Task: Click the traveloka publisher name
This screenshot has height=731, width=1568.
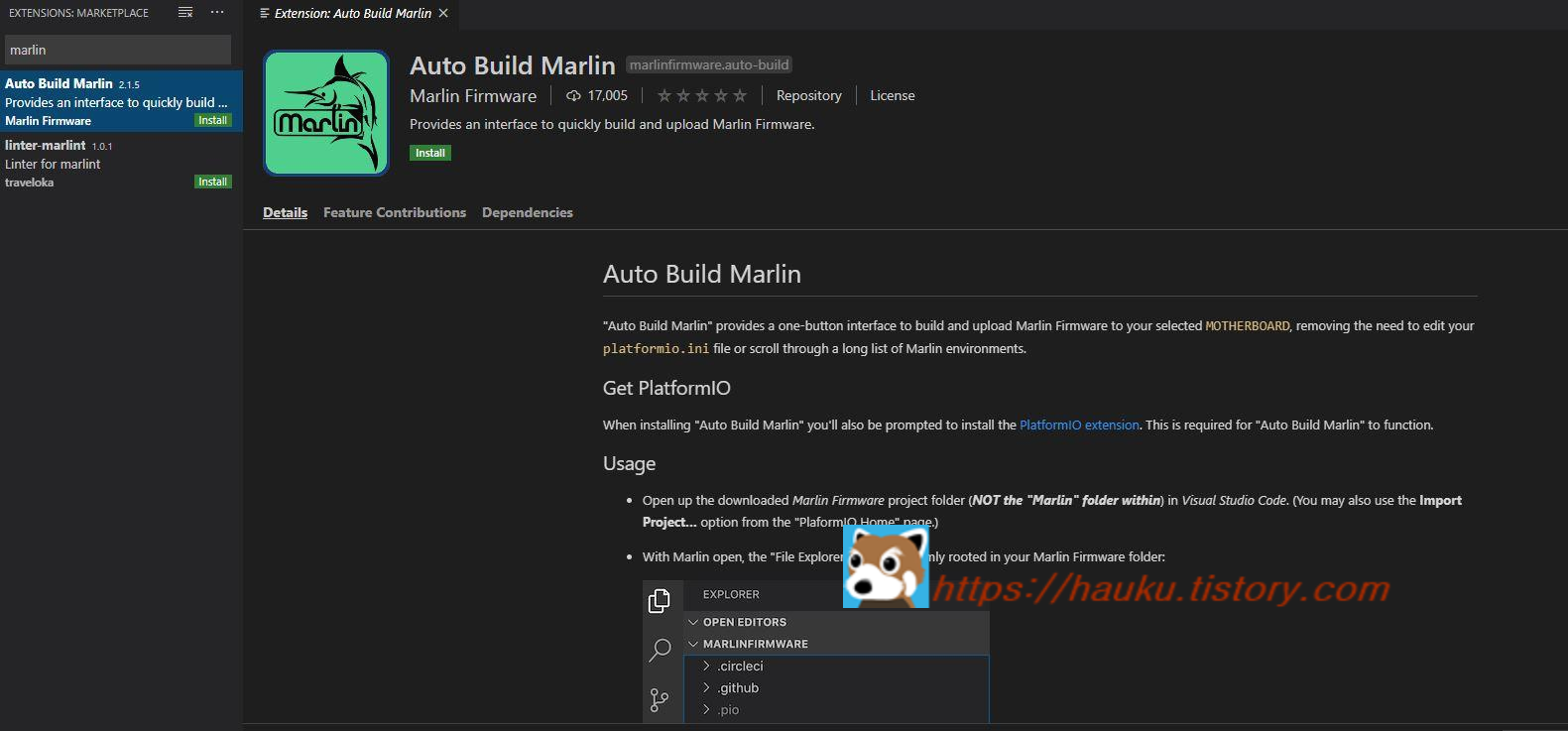Action: 30,183
